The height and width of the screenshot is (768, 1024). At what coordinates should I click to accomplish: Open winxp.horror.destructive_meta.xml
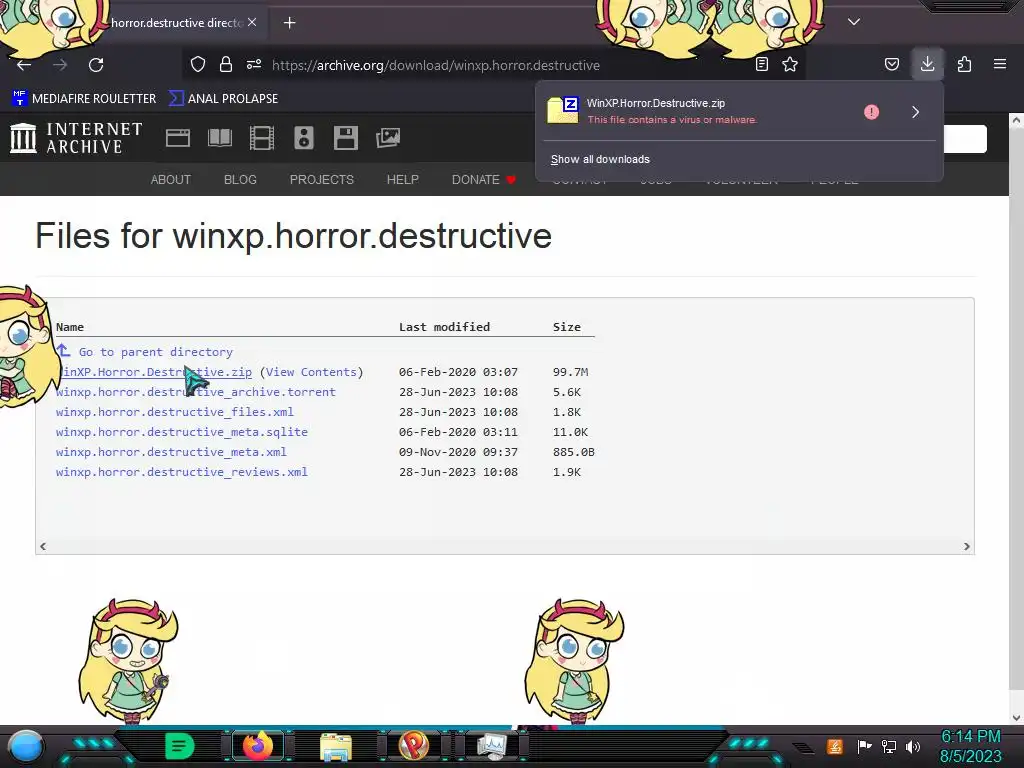(171, 452)
